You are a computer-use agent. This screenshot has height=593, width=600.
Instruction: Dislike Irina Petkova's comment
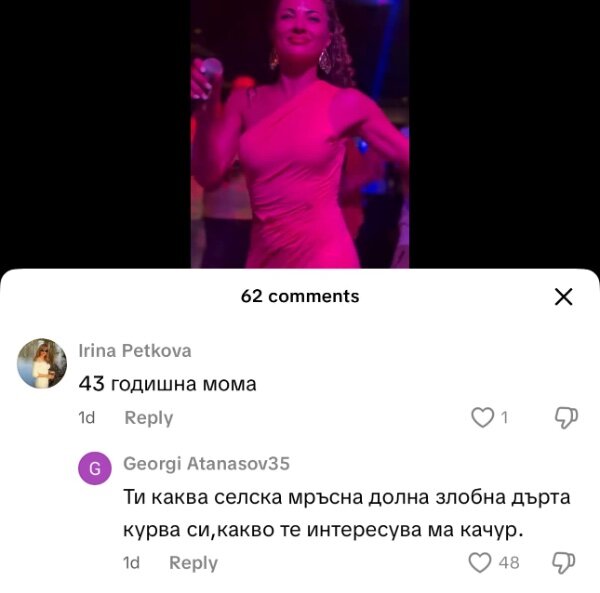pyautogui.click(x=566, y=417)
